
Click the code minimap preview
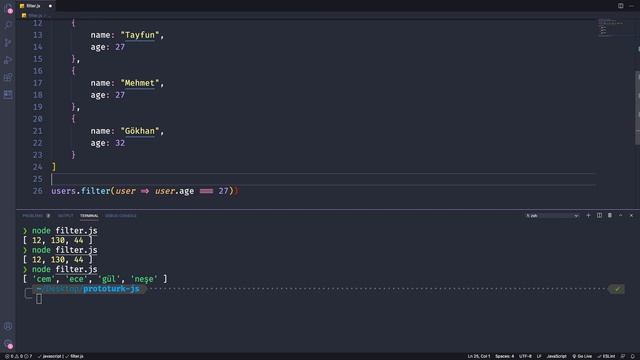coord(611,28)
